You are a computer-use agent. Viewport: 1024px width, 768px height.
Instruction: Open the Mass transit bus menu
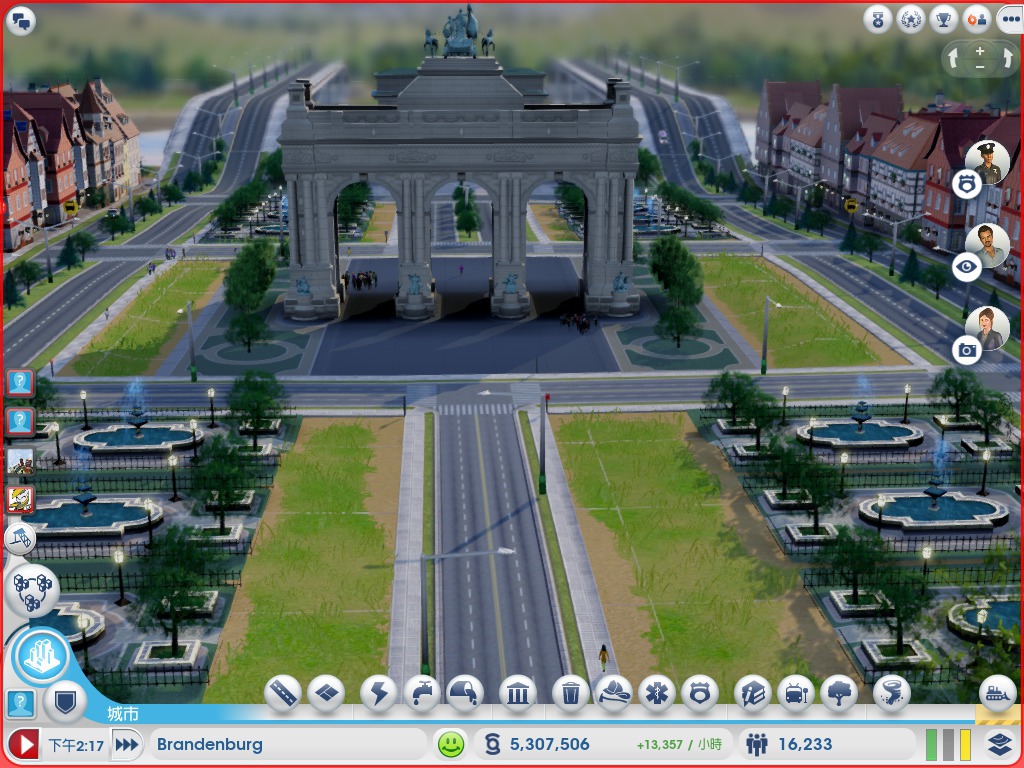coord(796,694)
